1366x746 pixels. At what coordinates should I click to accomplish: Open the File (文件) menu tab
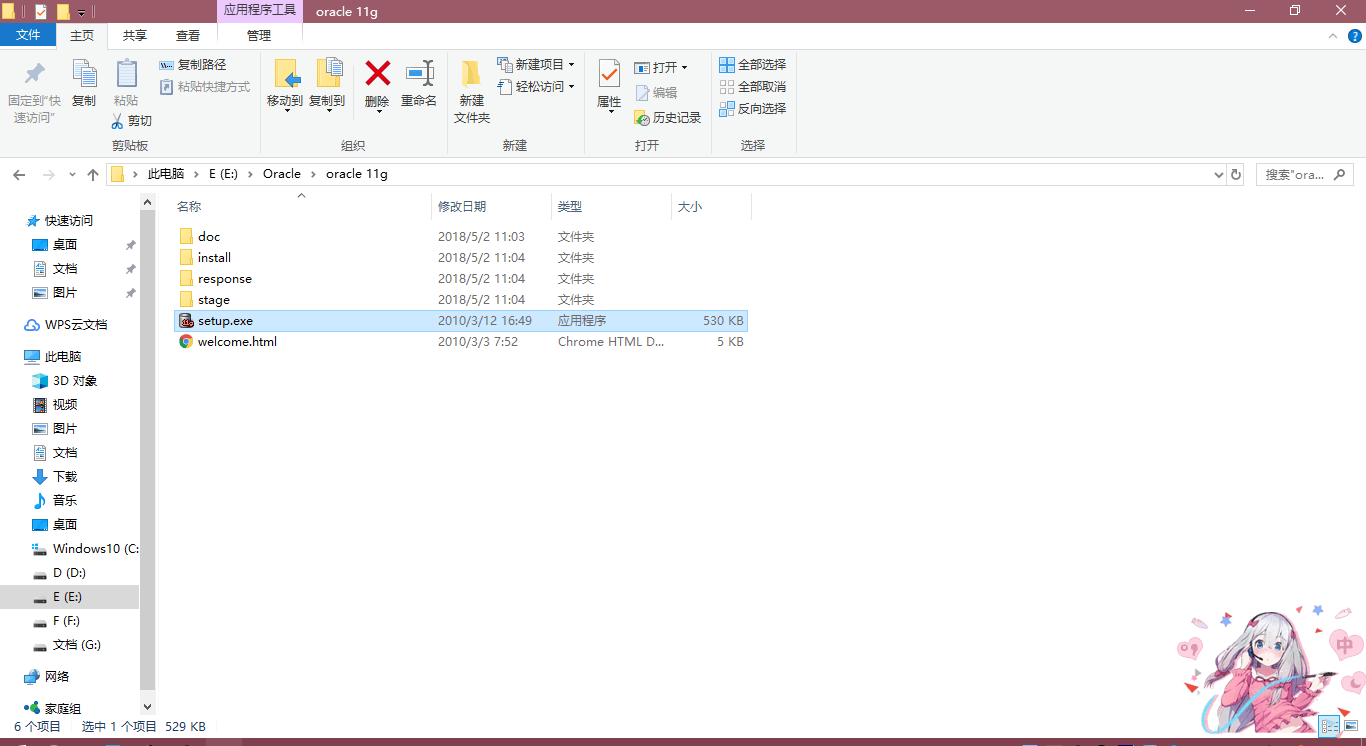pos(28,35)
